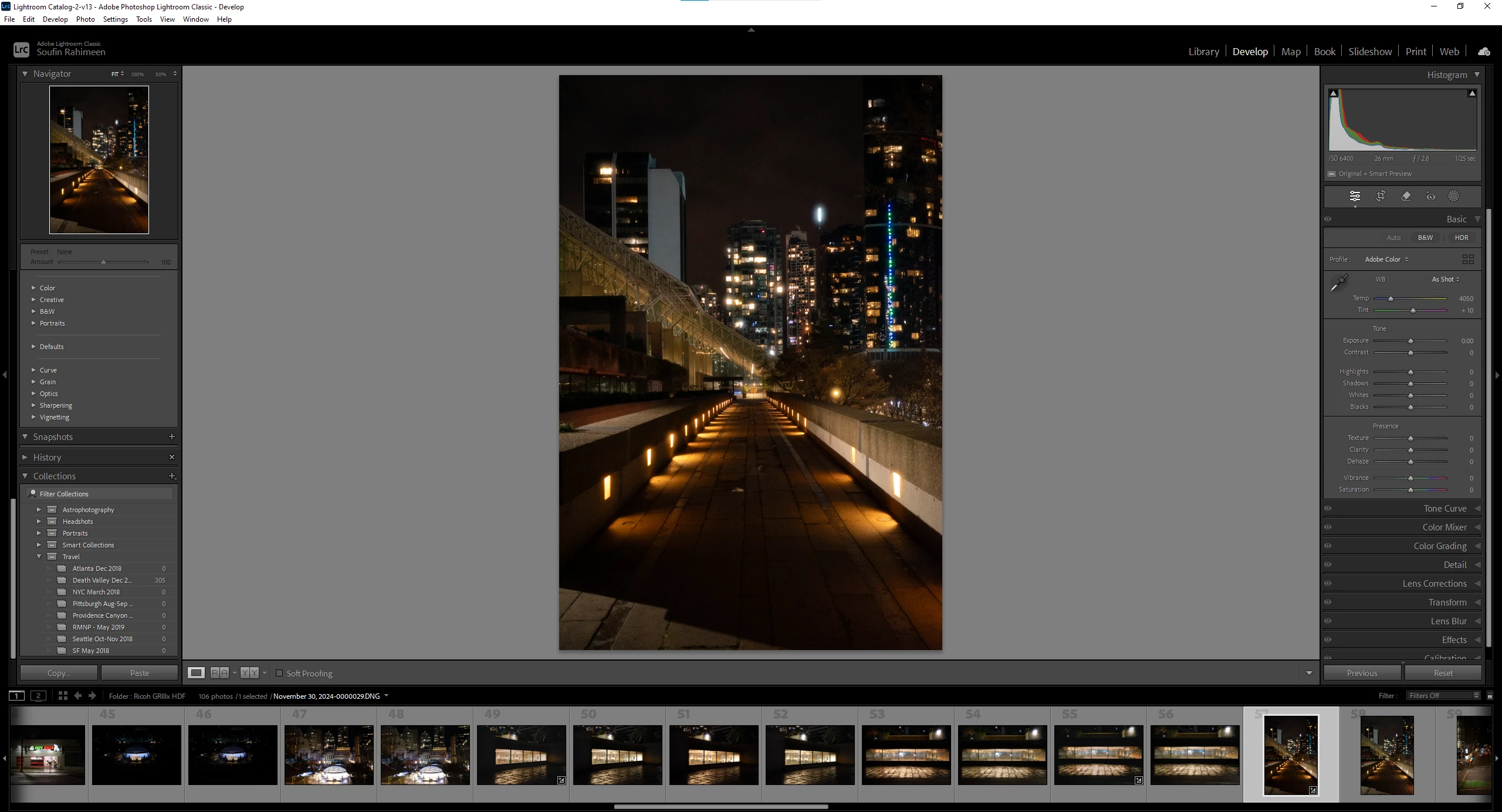Open the Masking tool
Screen dimensions: 1502x812
point(1453,197)
